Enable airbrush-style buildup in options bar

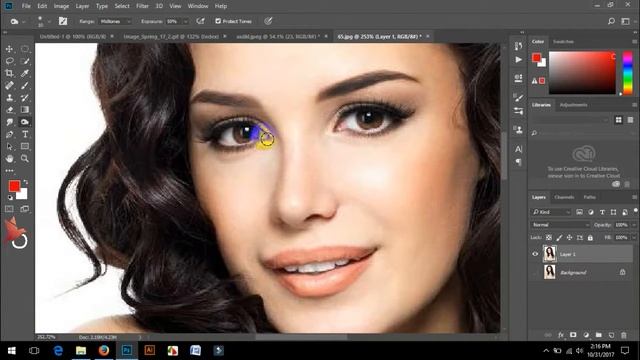pos(200,21)
